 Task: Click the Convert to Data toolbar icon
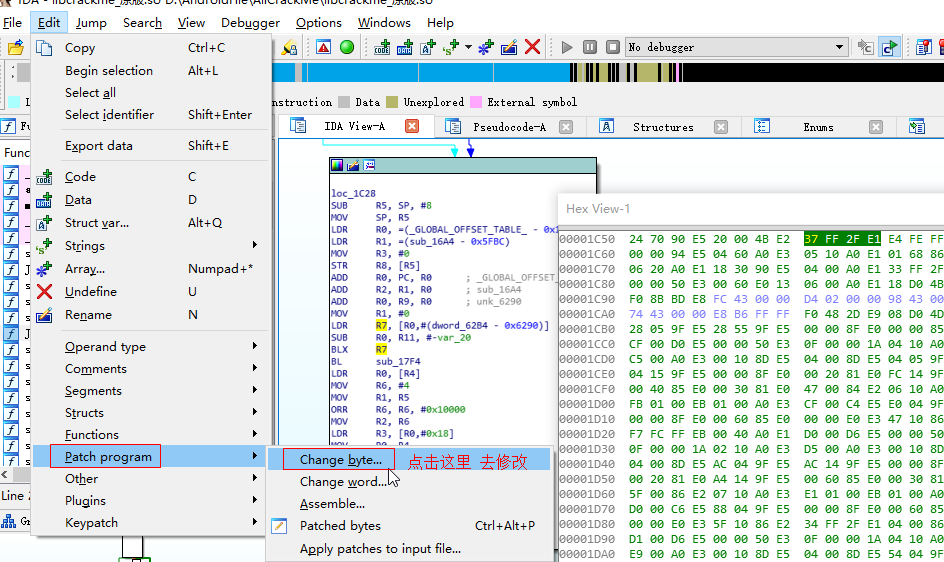[405, 47]
